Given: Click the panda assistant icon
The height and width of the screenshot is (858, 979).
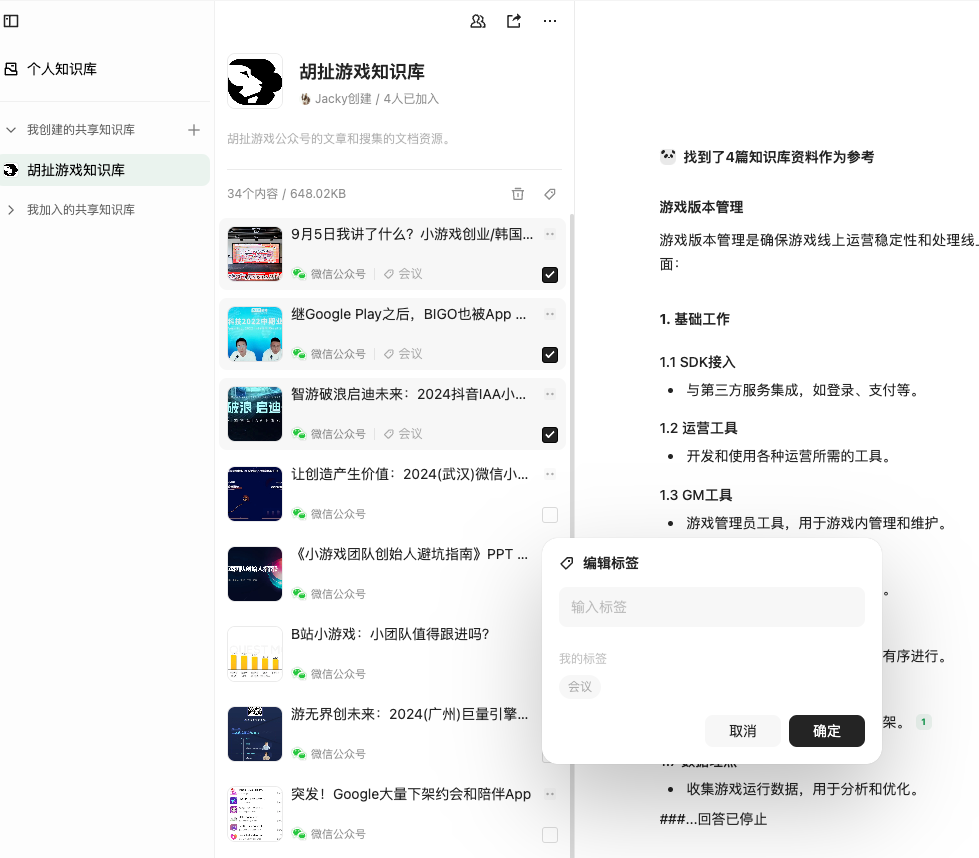Looking at the screenshot, I should coord(667,156).
